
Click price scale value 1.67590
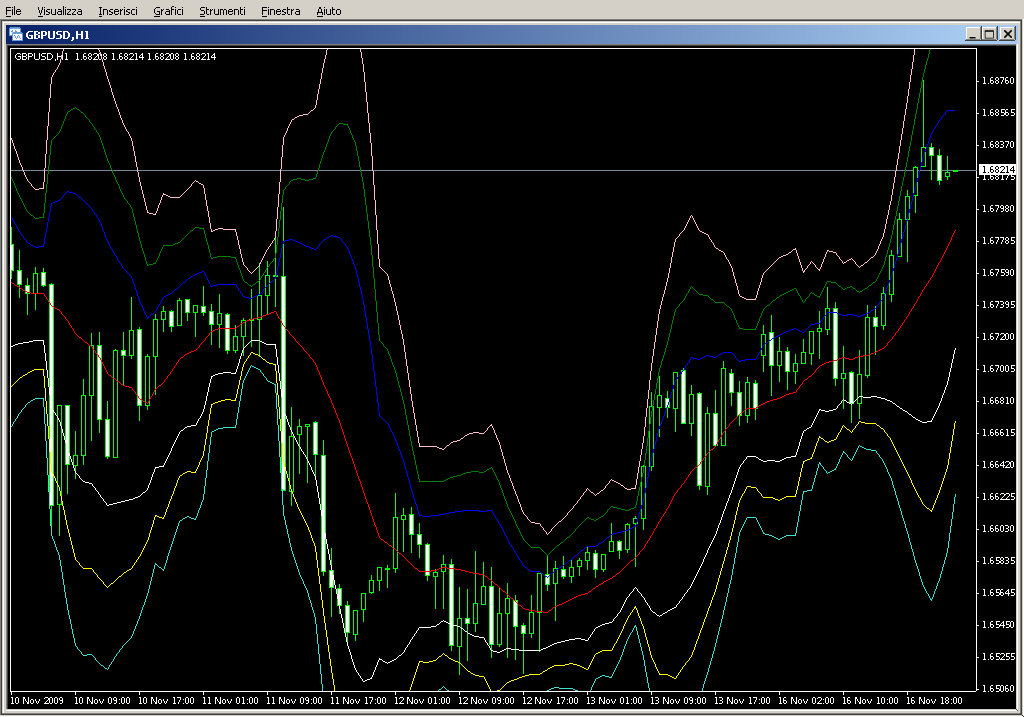[x=999, y=273]
